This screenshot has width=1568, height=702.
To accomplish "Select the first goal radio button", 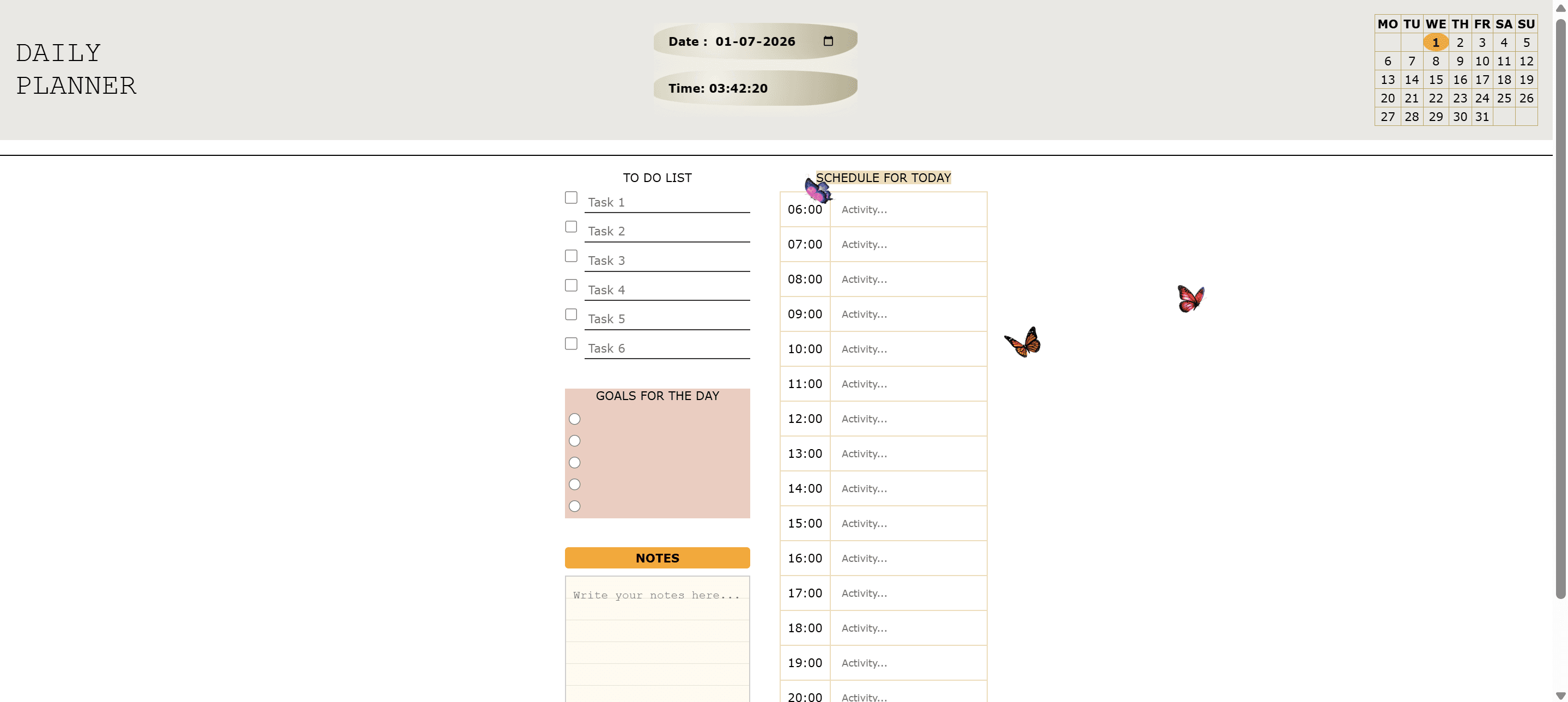I will [x=575, y=419].
